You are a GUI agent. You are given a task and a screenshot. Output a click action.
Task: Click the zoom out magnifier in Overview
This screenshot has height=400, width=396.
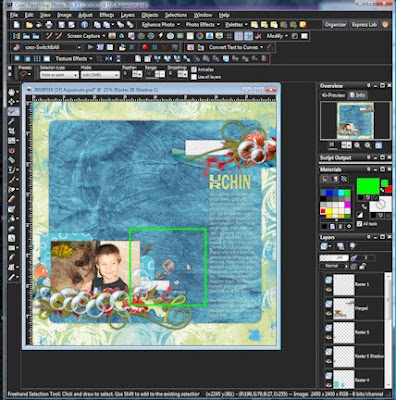point(357,145)
